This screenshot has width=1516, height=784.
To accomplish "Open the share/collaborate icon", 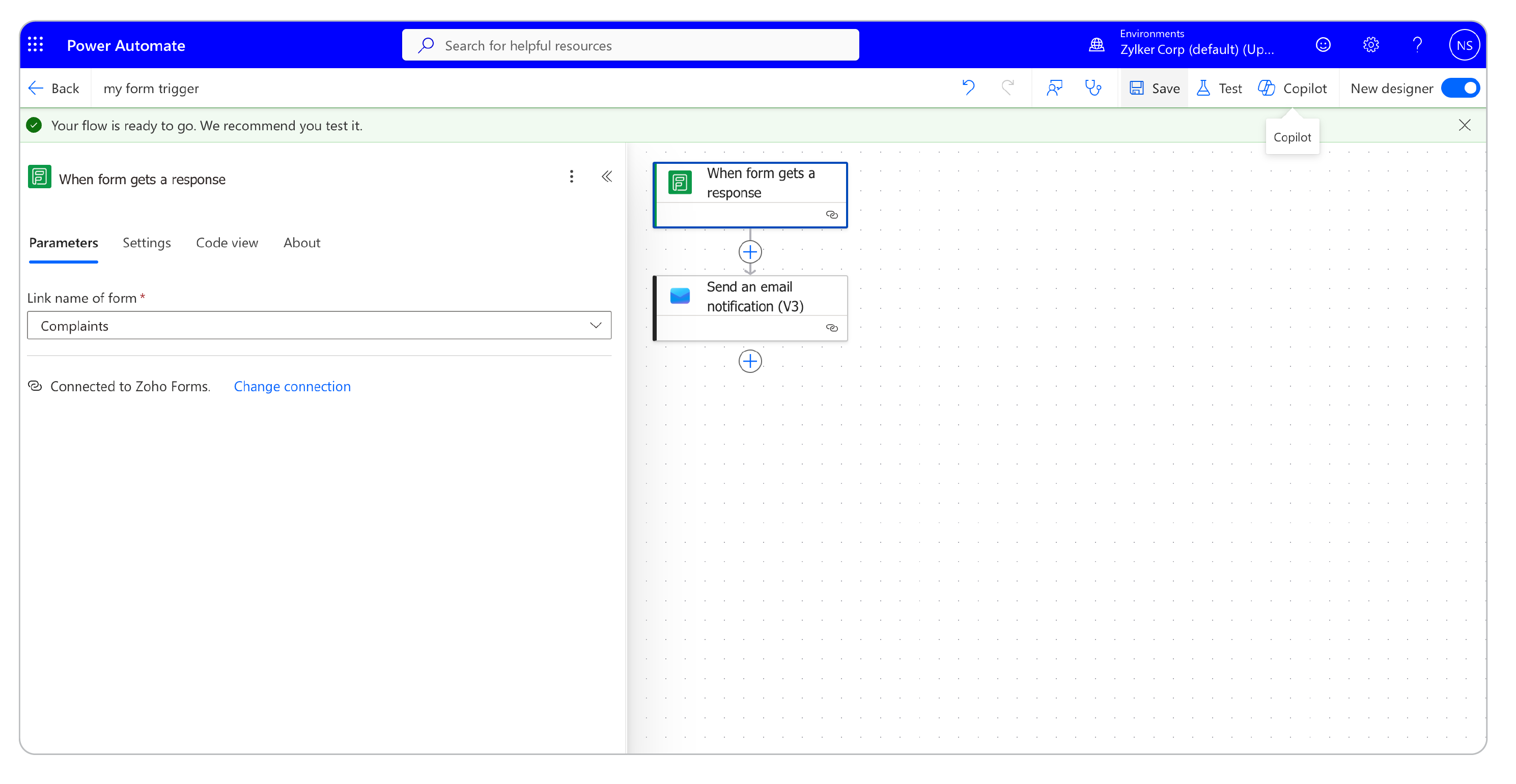I will click(1054, 88).
